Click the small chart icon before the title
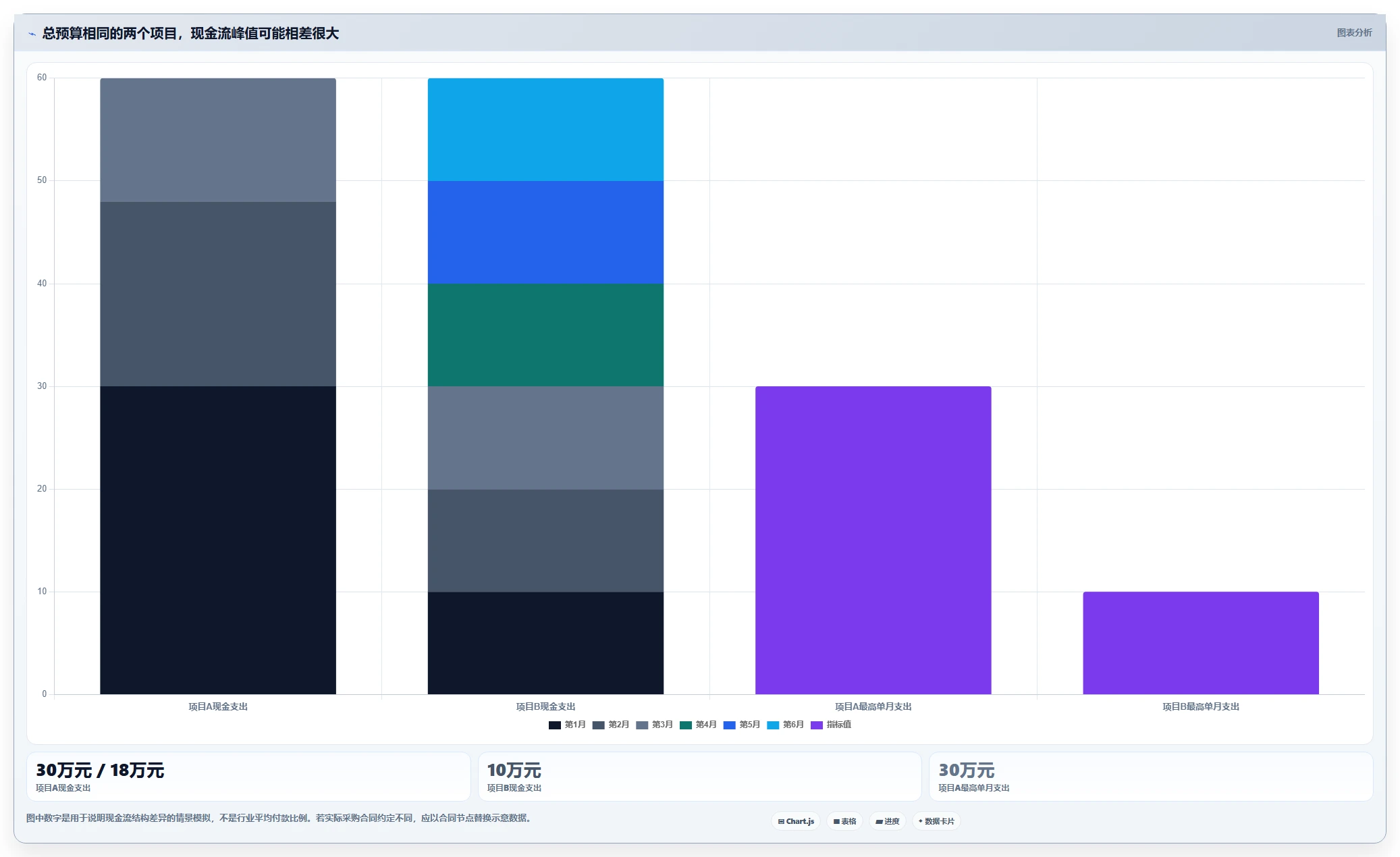The width and height of the screenshot is (1400, 857). (32, 34)
